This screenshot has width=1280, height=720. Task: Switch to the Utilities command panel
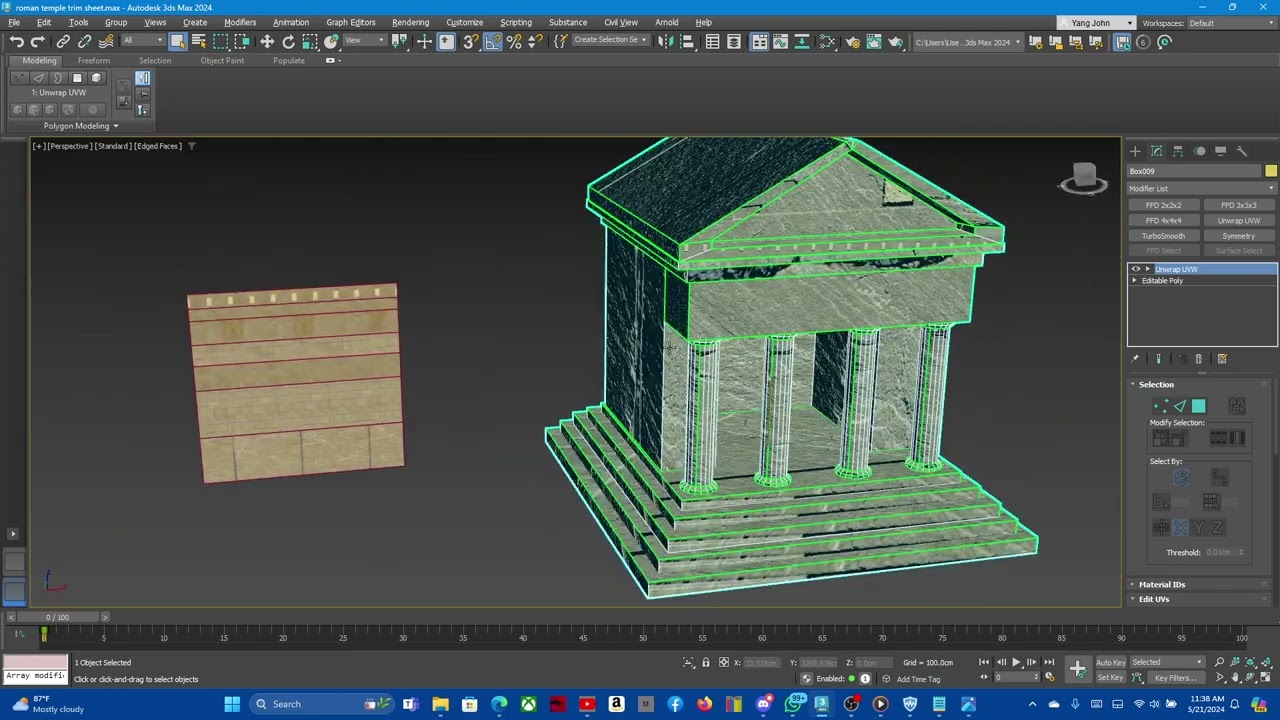(x=1242, y=151)
